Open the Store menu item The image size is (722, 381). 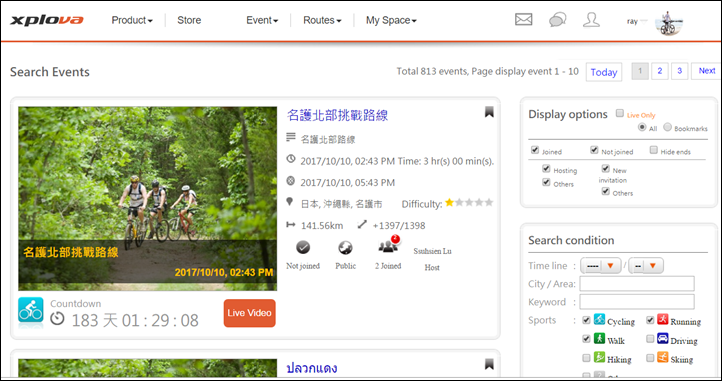point(189,20)
